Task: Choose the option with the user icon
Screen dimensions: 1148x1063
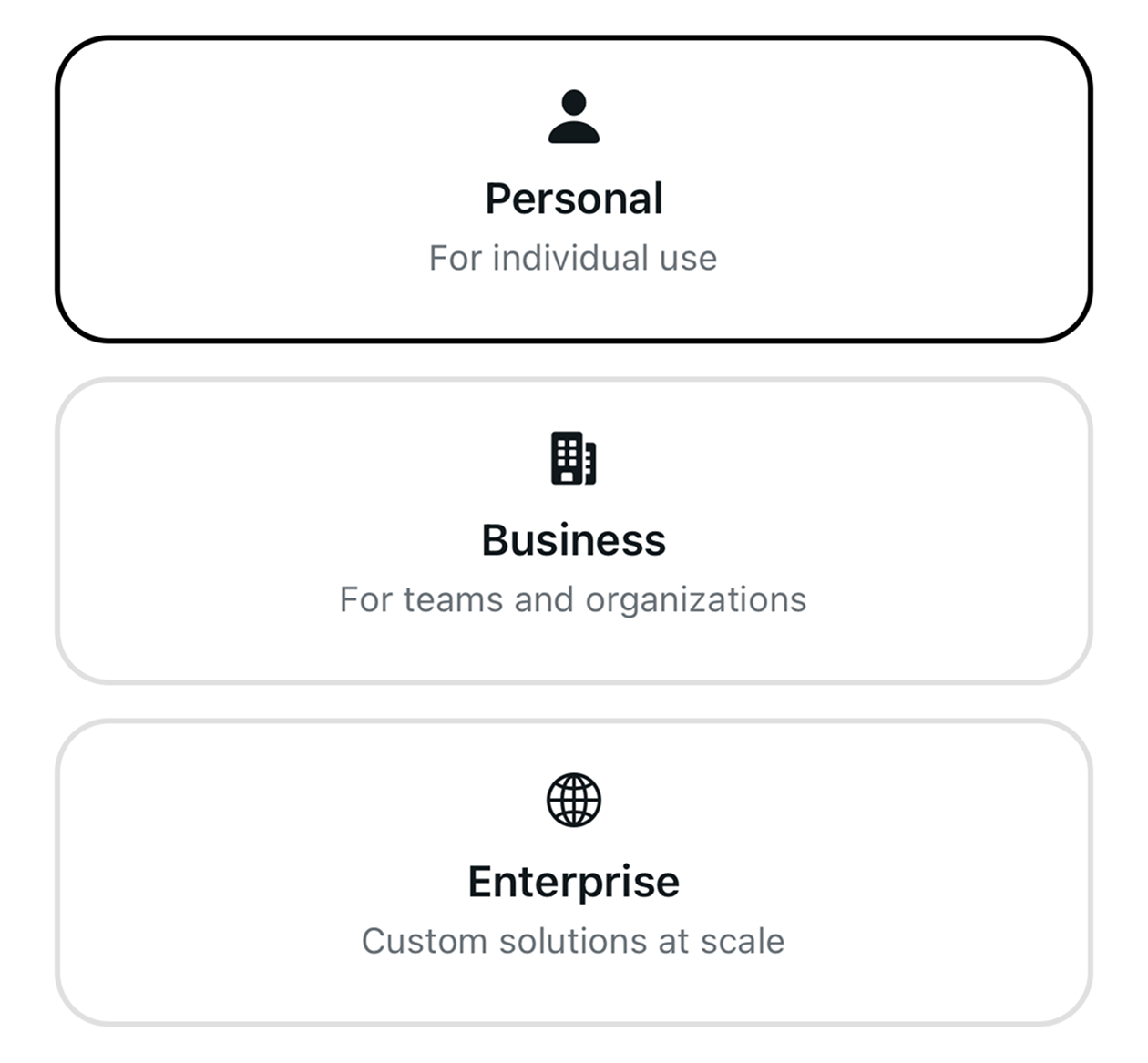Action: (574, 189)
